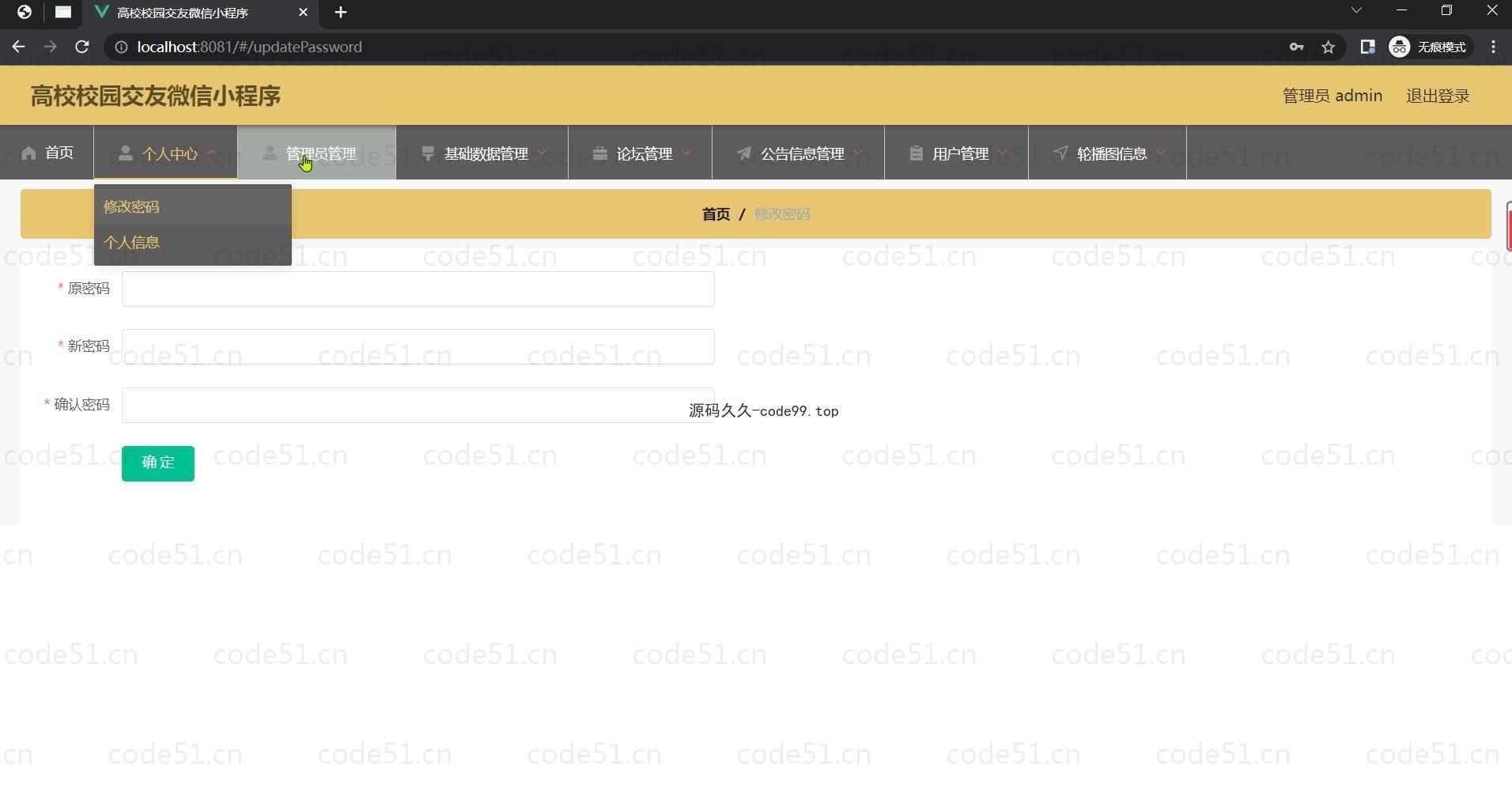The image size is (1512, 805).
Task: Click the brush icon in 基础数据管理
Action: pyautogui.click(x=428, y=153)
